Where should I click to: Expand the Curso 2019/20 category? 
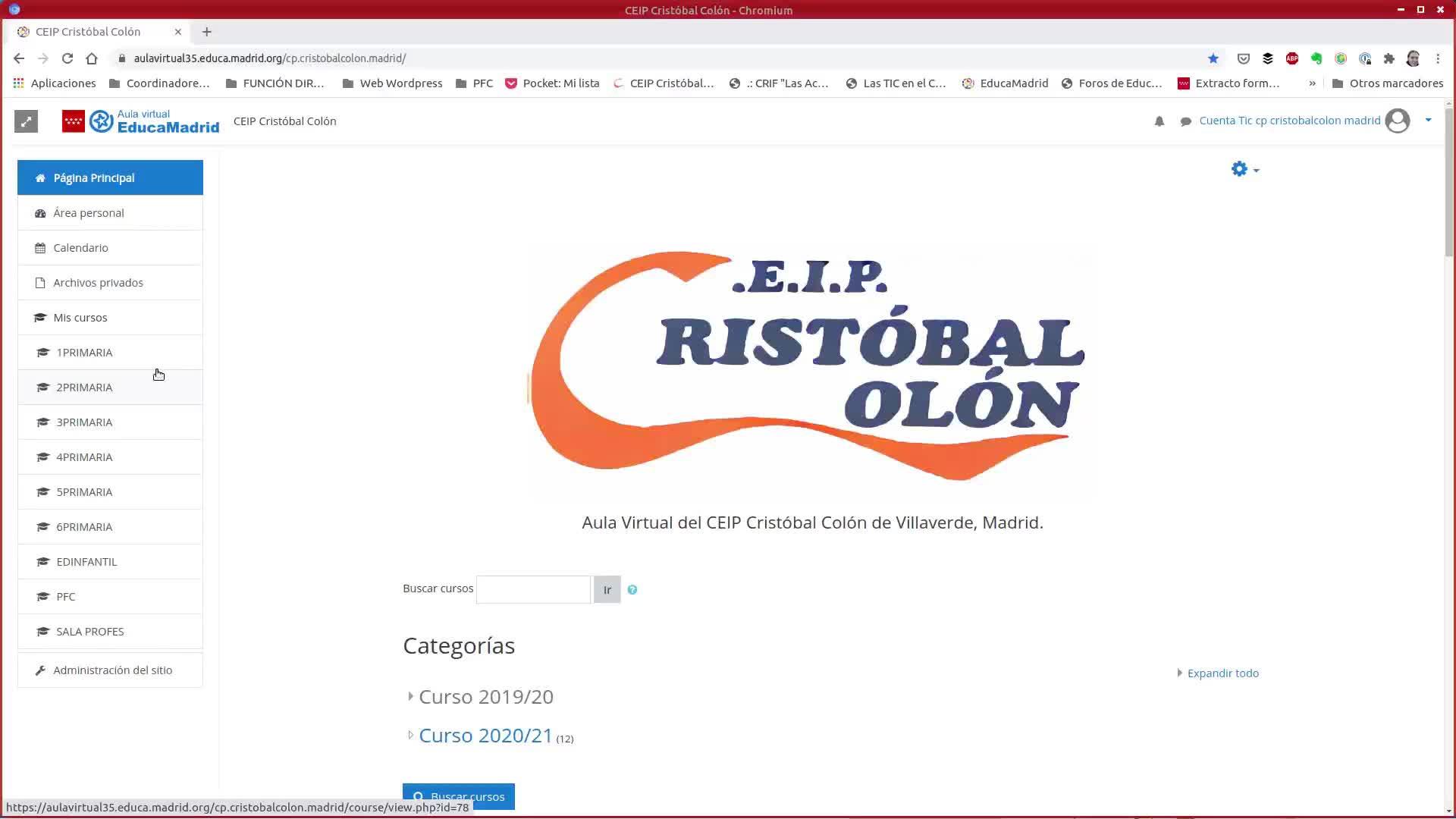[485, 696]
